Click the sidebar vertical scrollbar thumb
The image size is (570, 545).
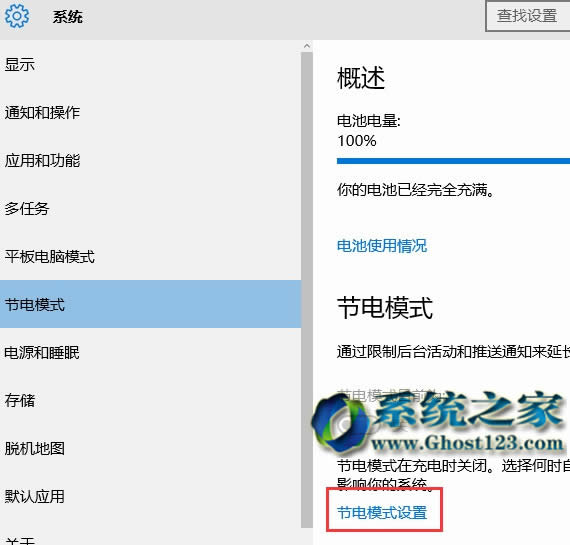307,290
